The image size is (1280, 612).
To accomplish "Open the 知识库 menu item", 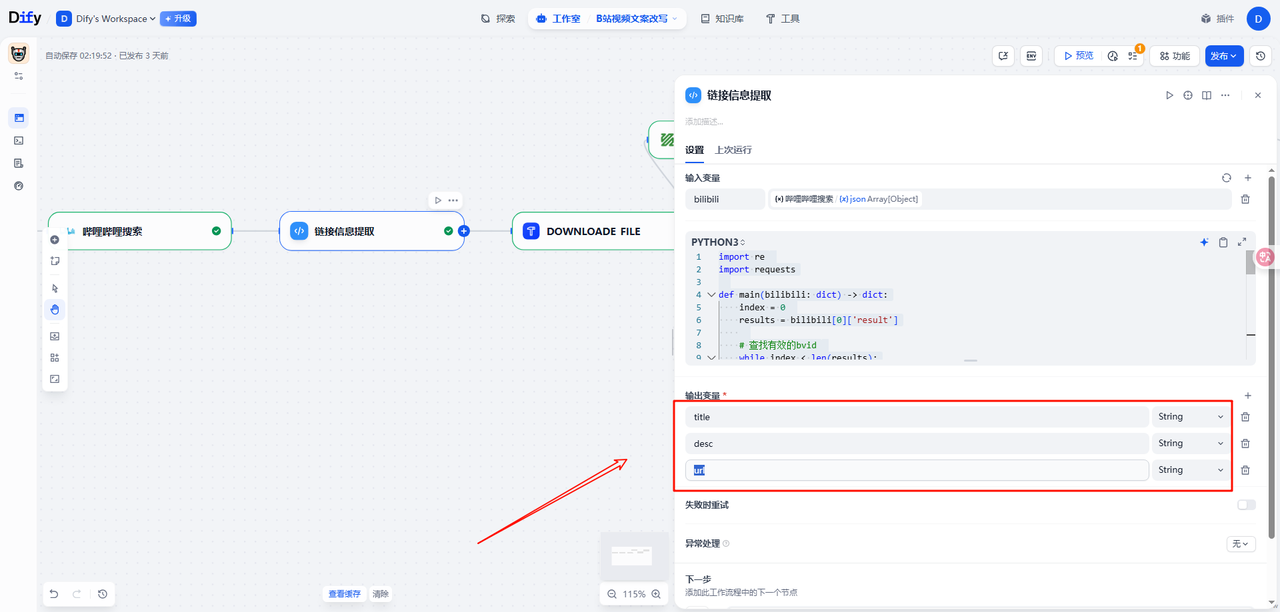I will 722,18.
